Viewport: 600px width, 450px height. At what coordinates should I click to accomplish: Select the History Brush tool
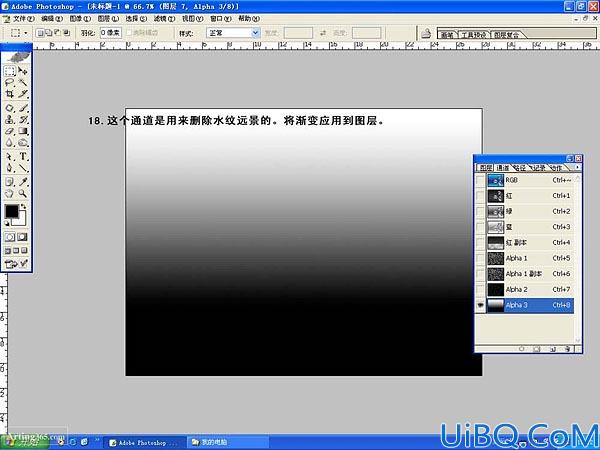pyautogui.click(x=23, y=120)
